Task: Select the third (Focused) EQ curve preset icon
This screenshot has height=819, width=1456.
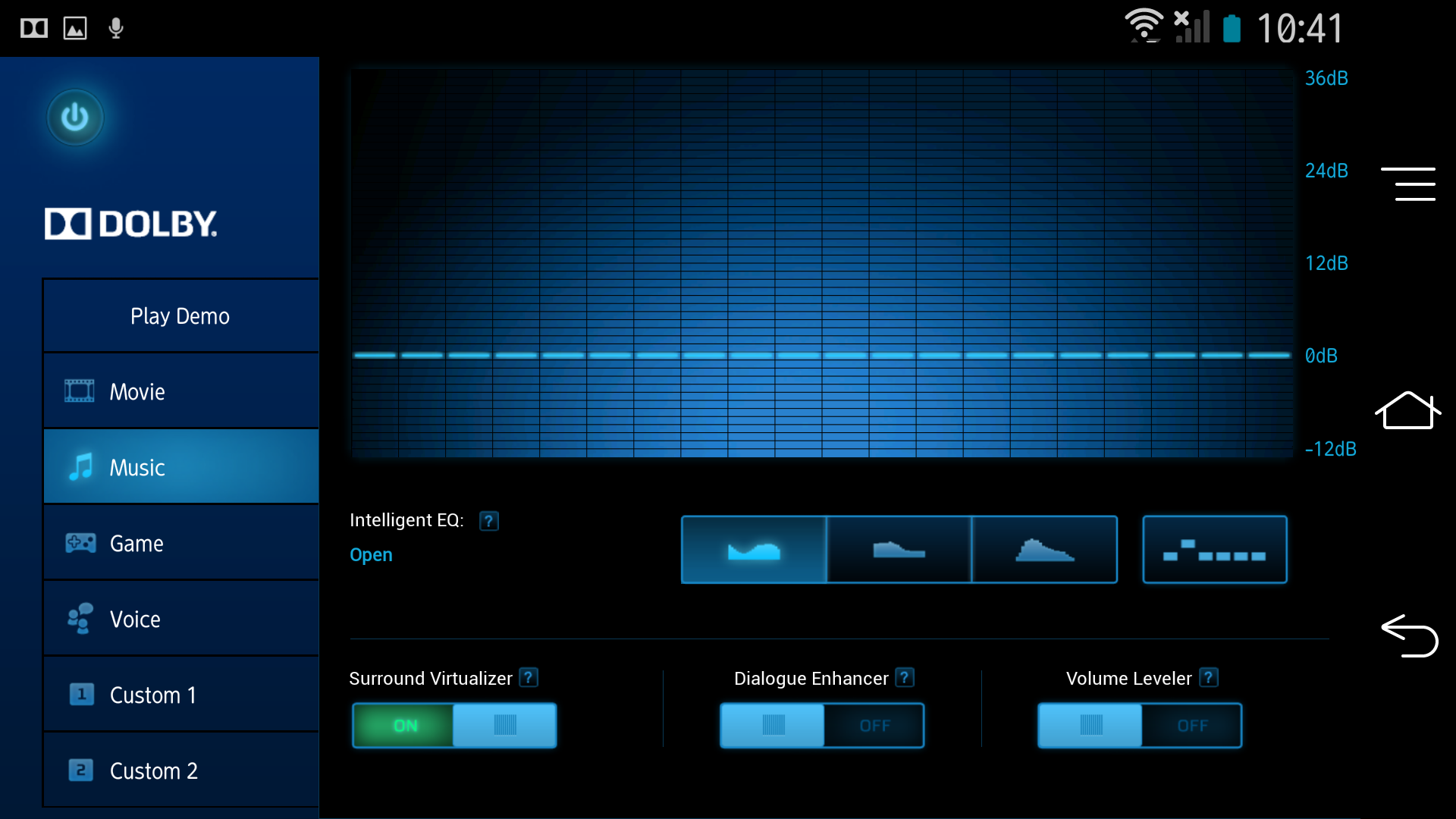Action: point(1044,550)
